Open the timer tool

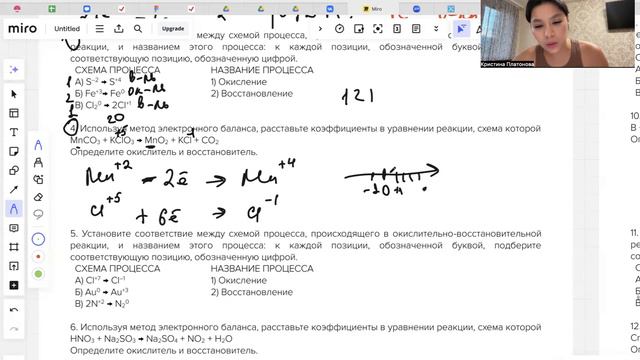point(339,29)
